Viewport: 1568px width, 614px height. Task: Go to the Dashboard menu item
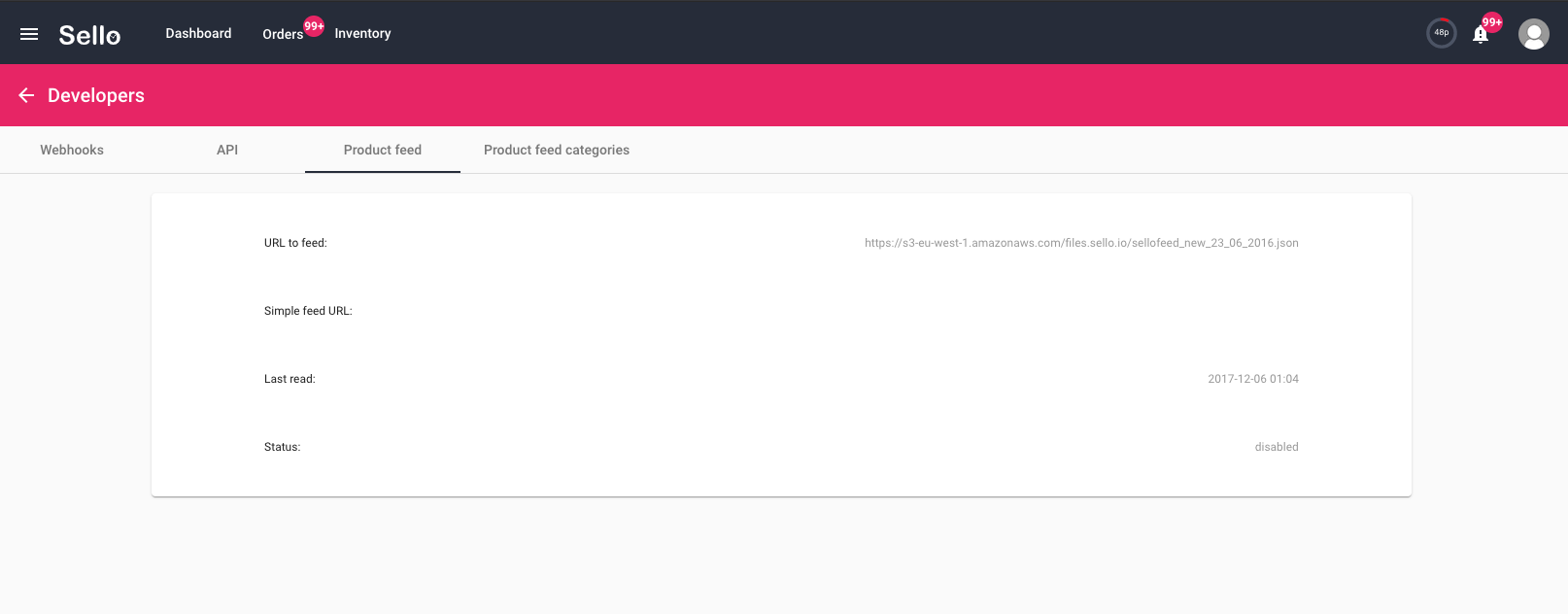pyautogui.click(x=198, y=33)
